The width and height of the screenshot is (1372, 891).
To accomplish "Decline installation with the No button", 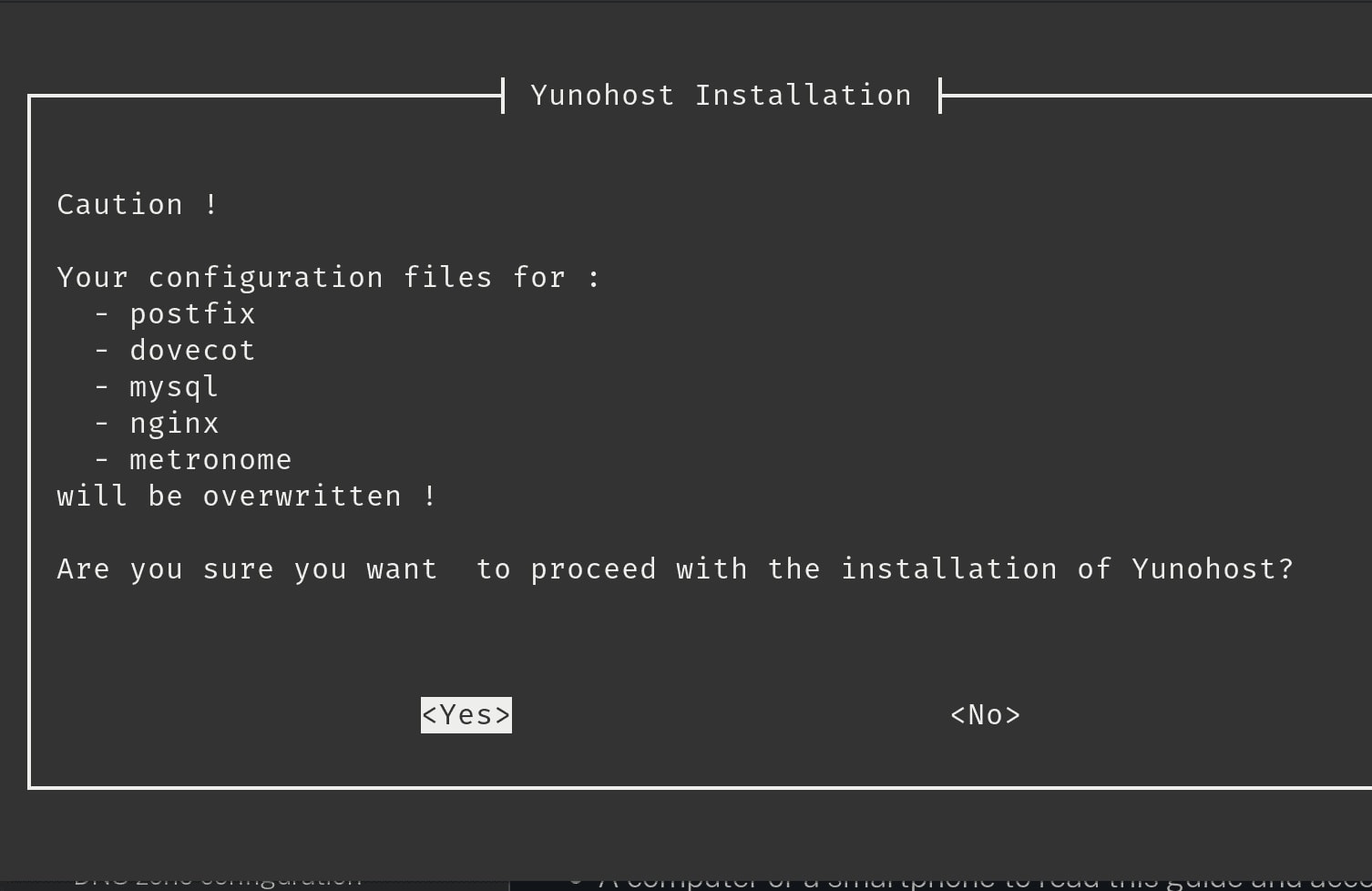I will coord(985,715).
